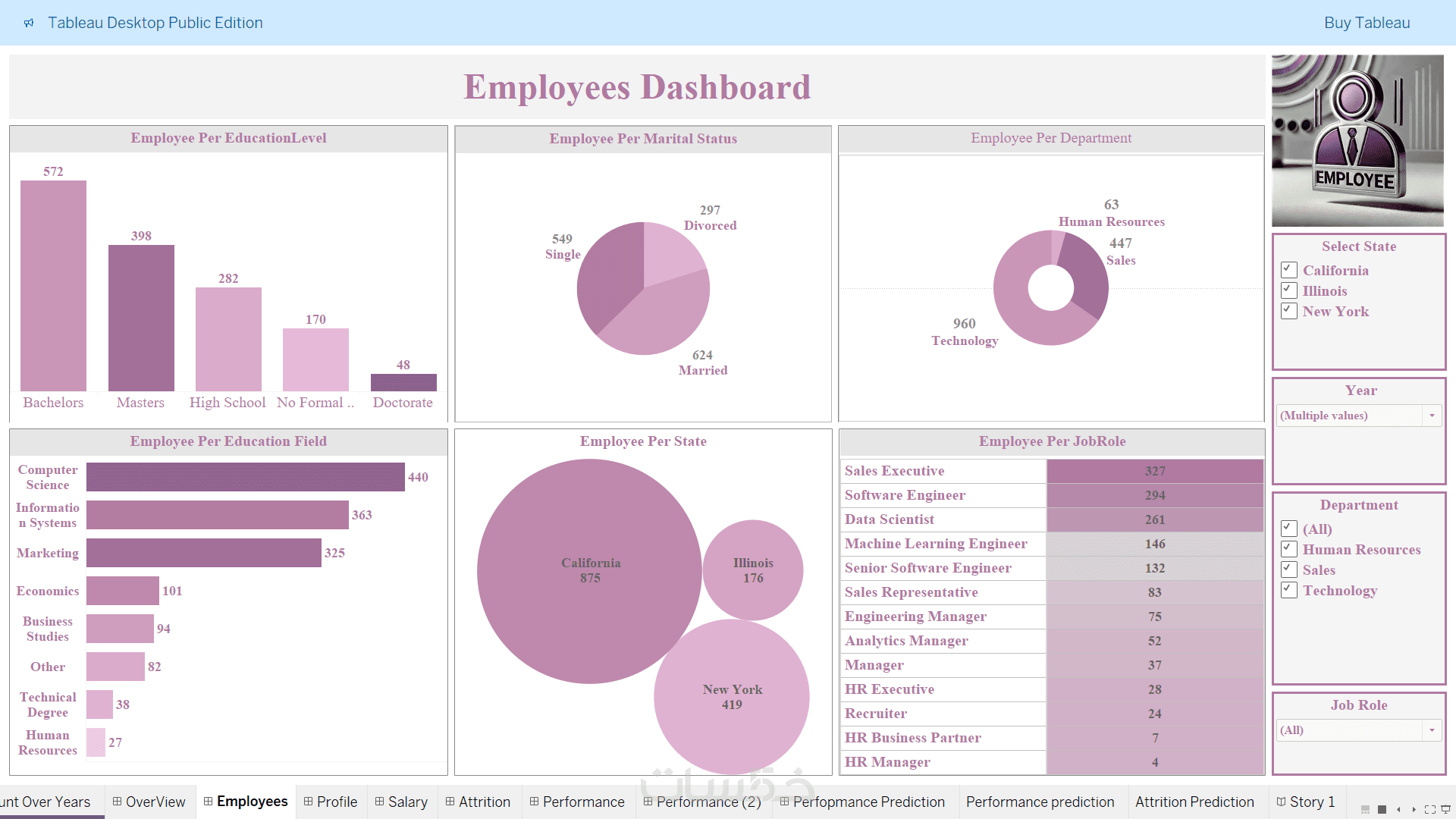Screen dimensions: 1456x819
Task: Open the Job Role dropdown arrow
Action: (x=1432, y=730)
